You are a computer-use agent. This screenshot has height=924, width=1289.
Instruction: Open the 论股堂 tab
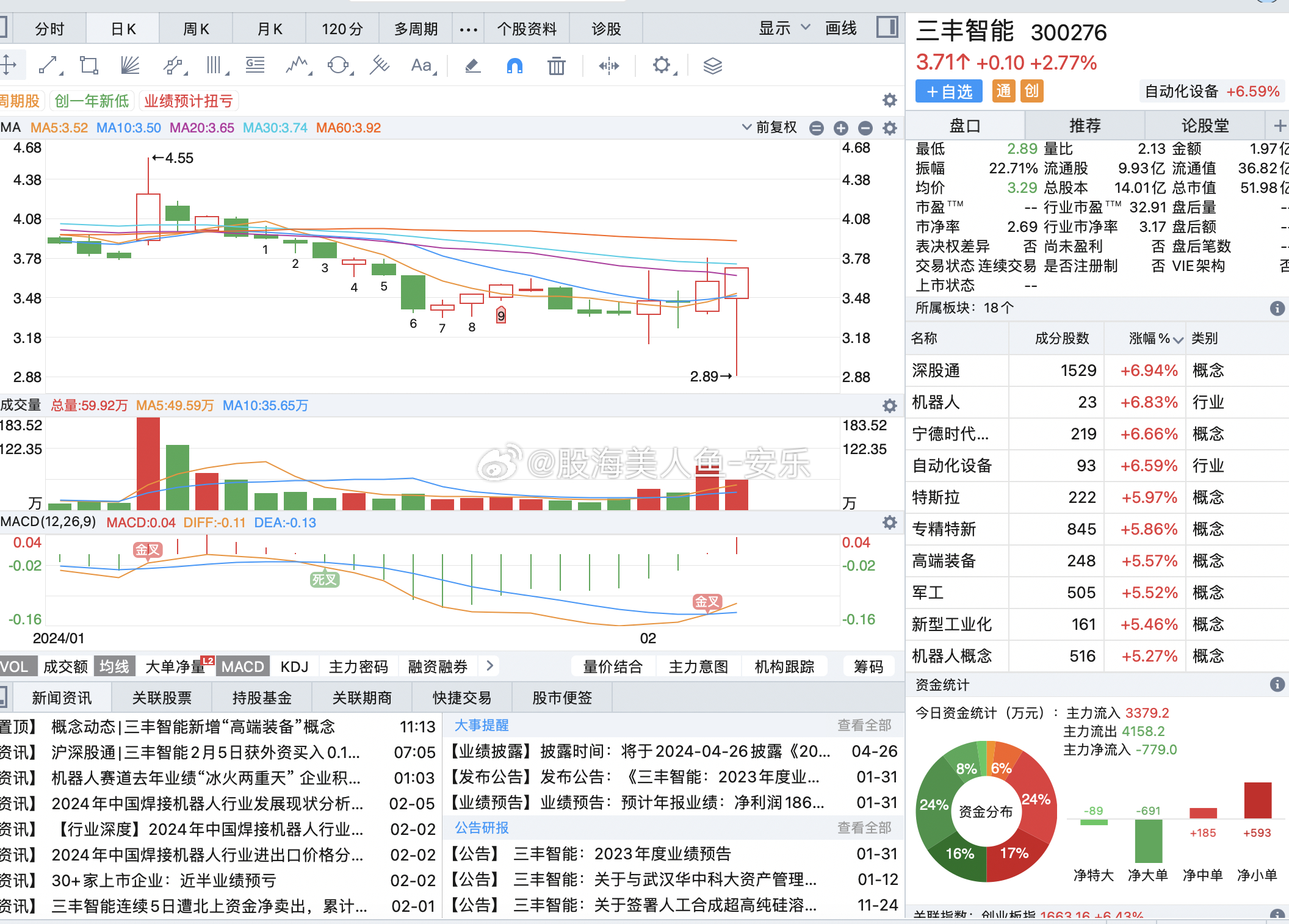(1205, 126)
